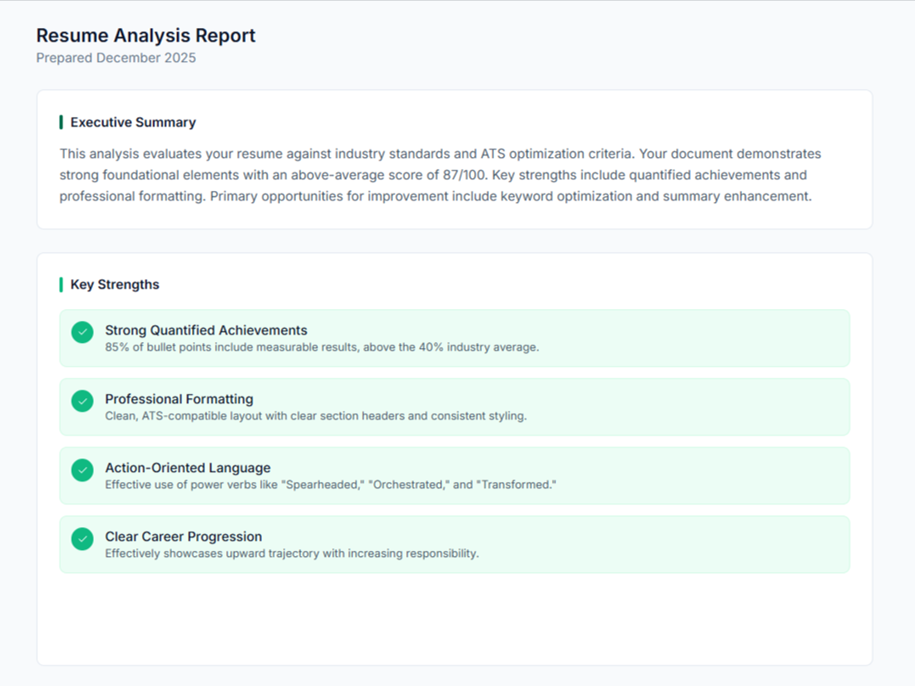This screenshot has width=915, height=686.
Task: Select the Key Strengths section header
Action: pyautogui.click(x=117, y=284)
